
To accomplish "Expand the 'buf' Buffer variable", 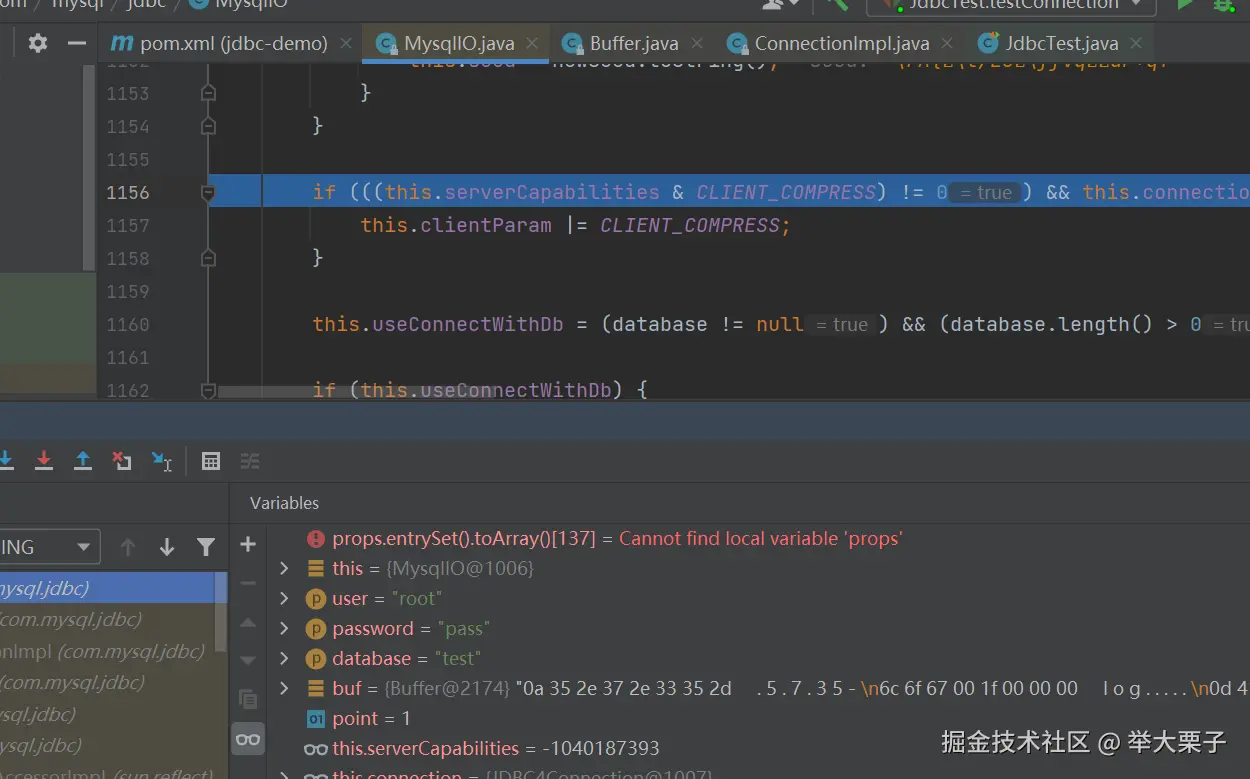I will coord(284,688).
